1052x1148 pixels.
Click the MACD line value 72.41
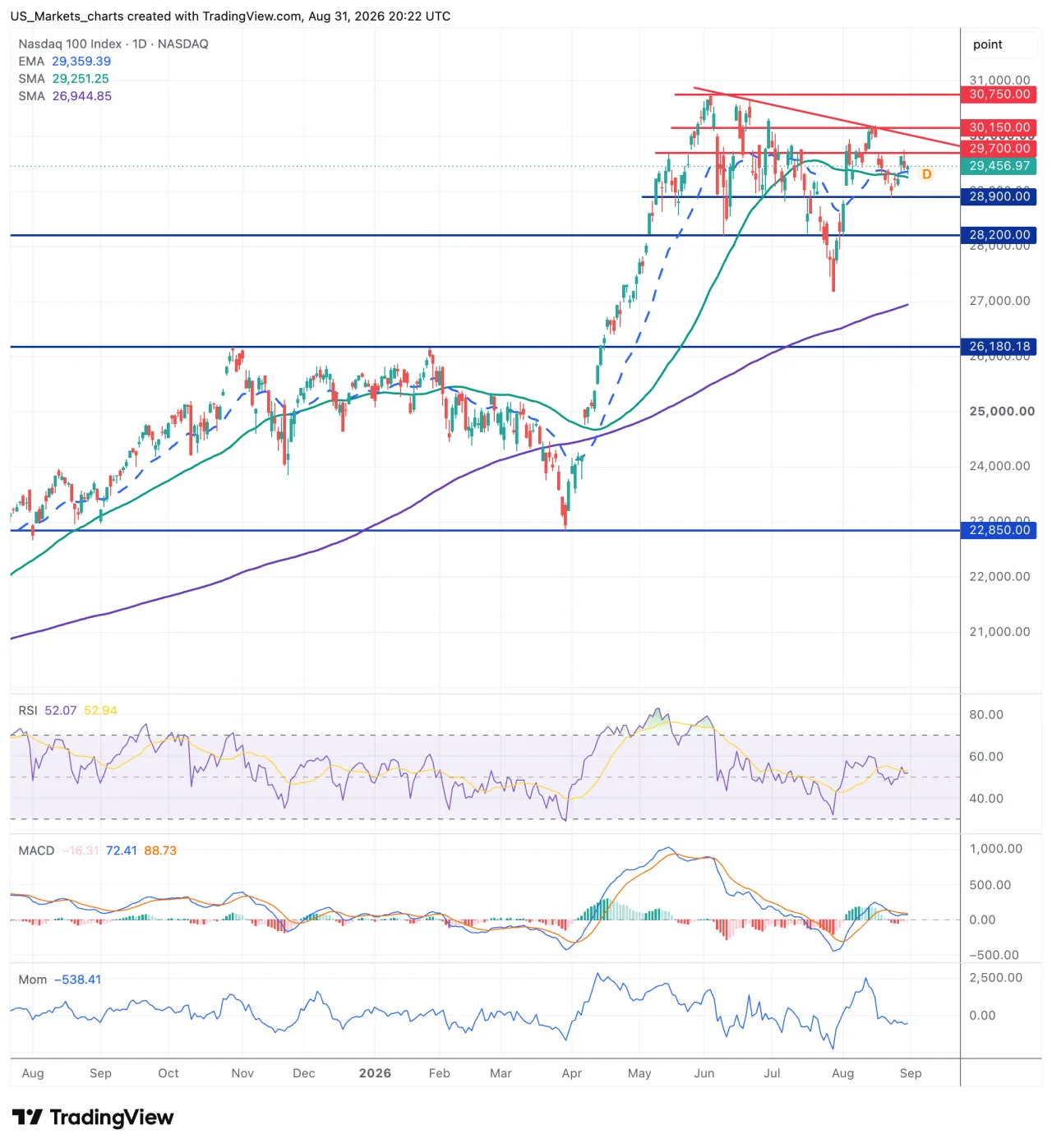pos(122,851)
